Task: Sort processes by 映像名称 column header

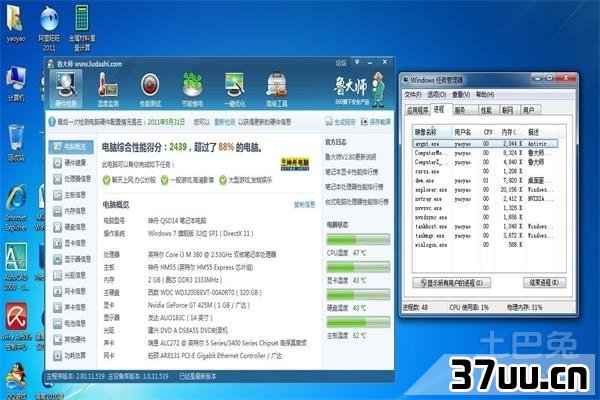Action: [x=432, y=132]
